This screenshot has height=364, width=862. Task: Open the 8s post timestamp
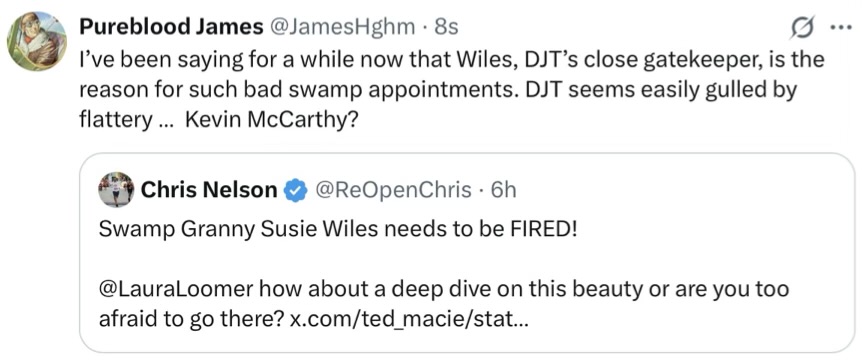[446, 27]
